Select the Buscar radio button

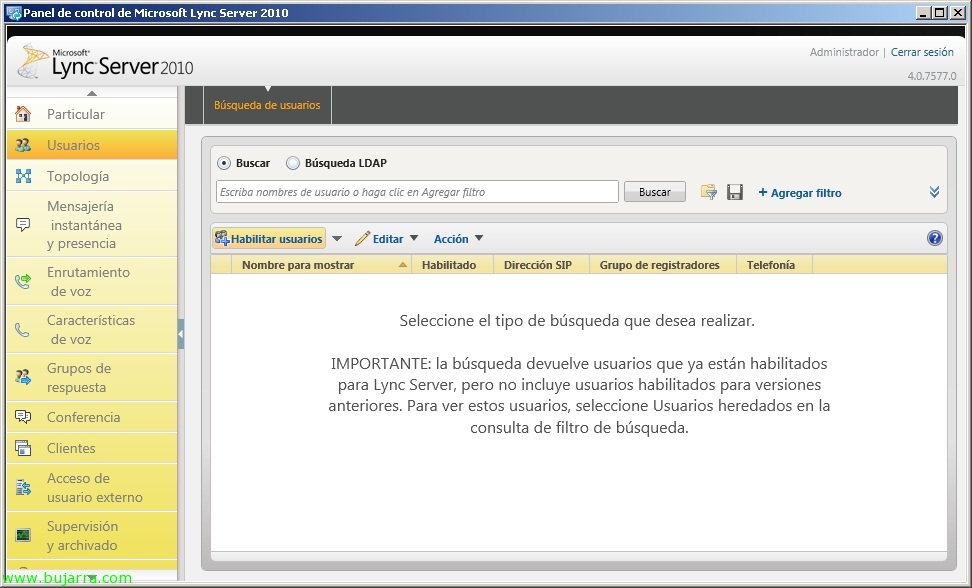click(224, 163)
